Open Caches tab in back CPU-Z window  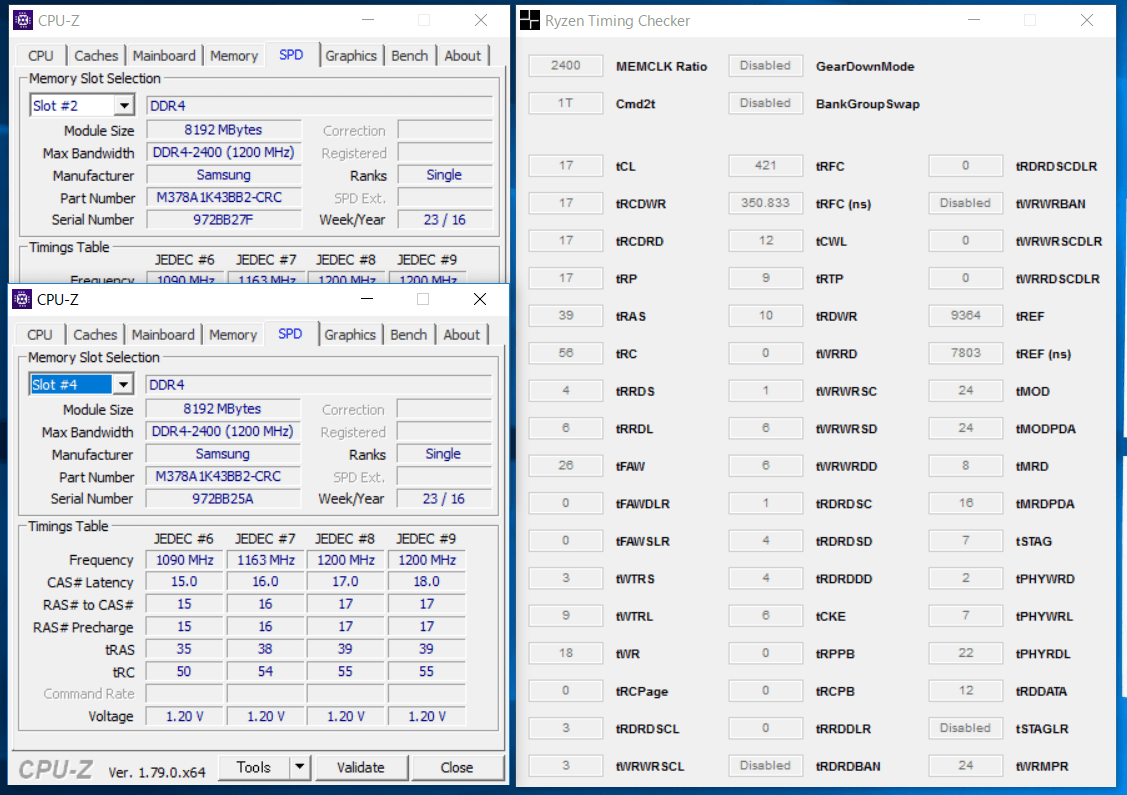point(96,55)
